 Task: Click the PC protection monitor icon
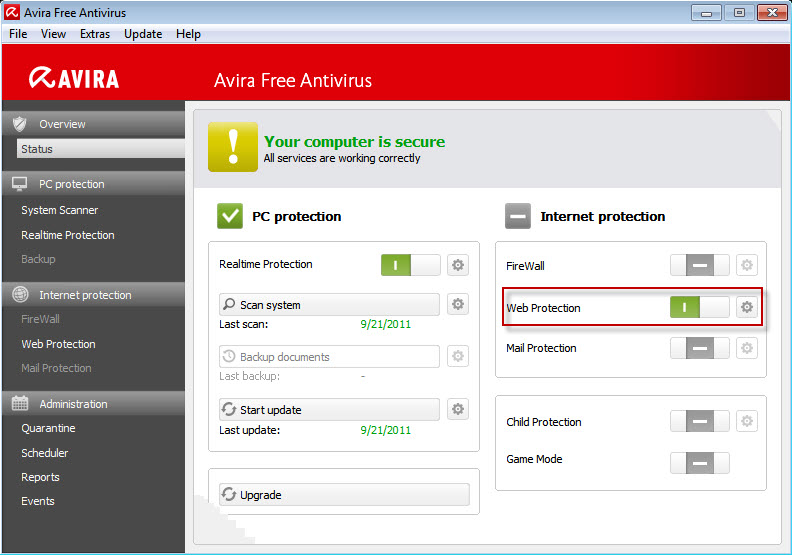tap(20, 184)
